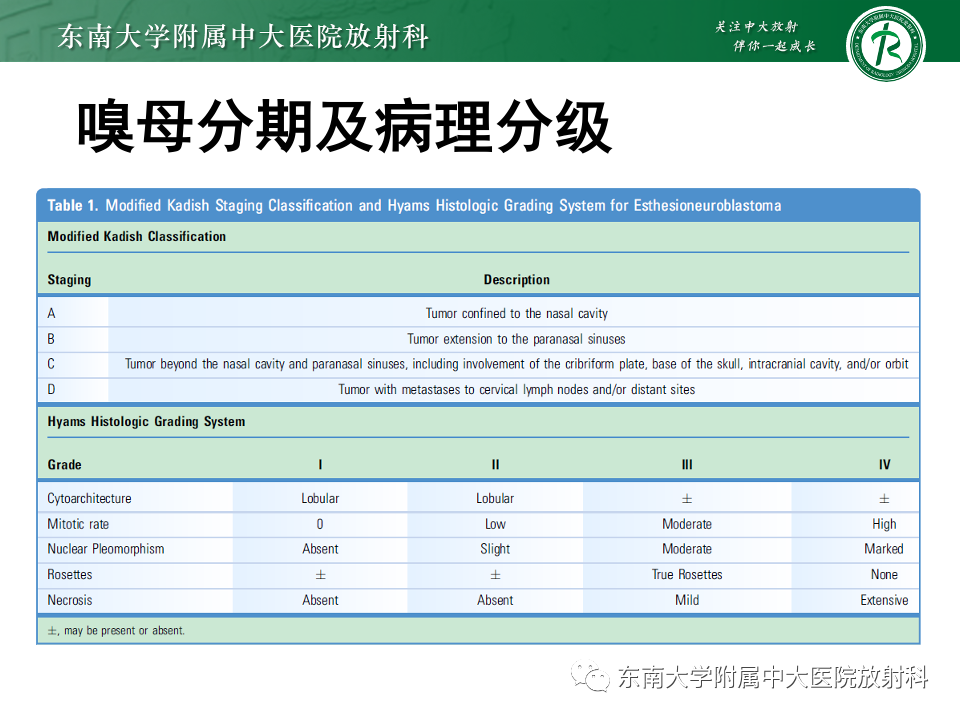Click stage 'D' cell in Kadish table
The width and height of the screenshot is (960, 720).
click(51, 389)
